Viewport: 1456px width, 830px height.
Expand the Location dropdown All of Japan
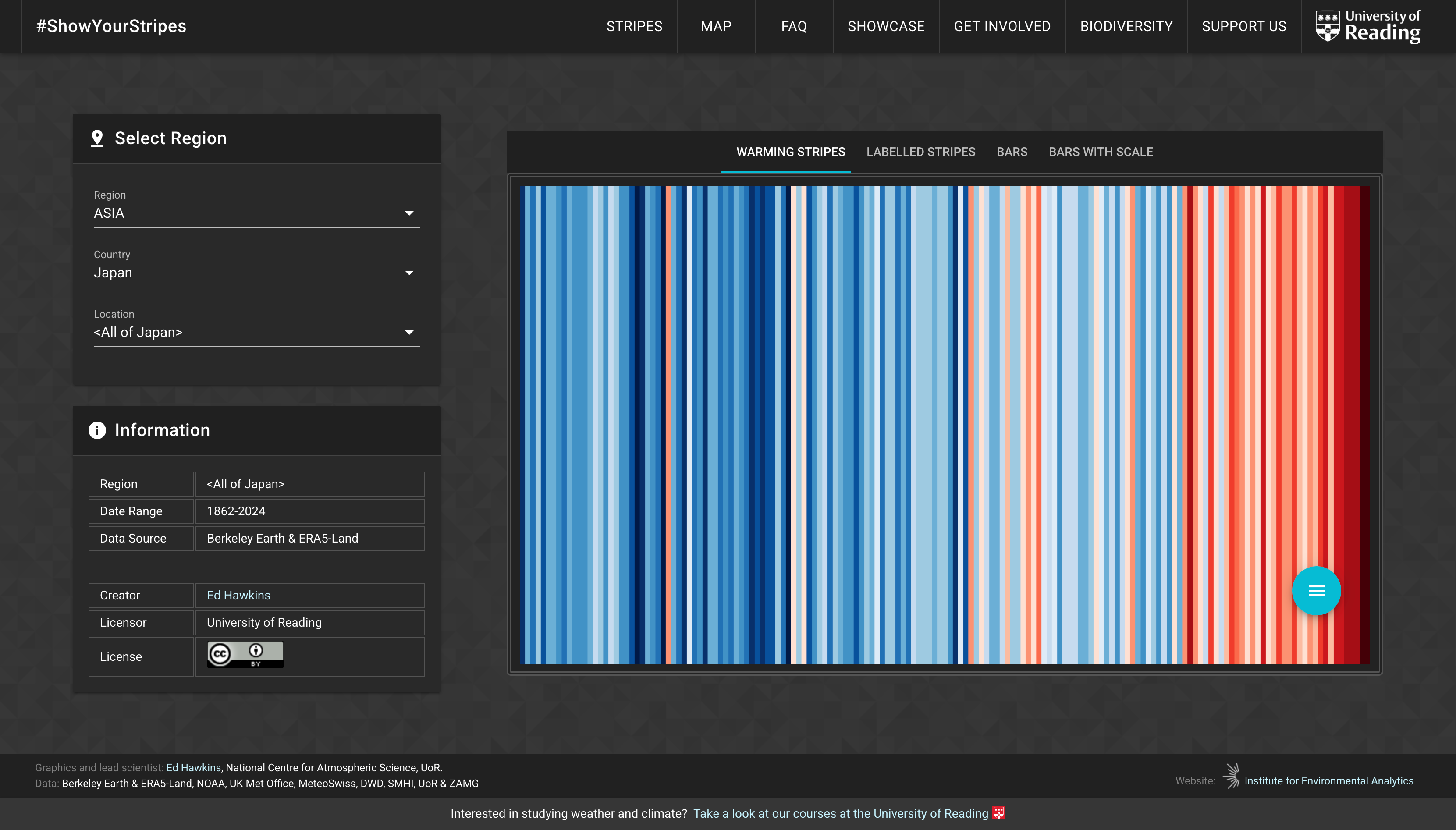[256, 332]
